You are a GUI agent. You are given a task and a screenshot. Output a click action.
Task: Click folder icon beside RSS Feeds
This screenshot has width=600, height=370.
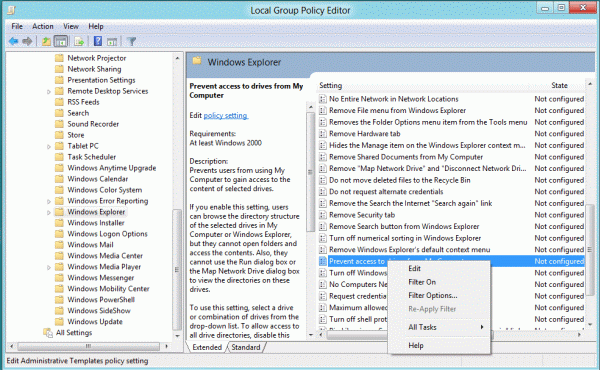[x=59, y=102]
